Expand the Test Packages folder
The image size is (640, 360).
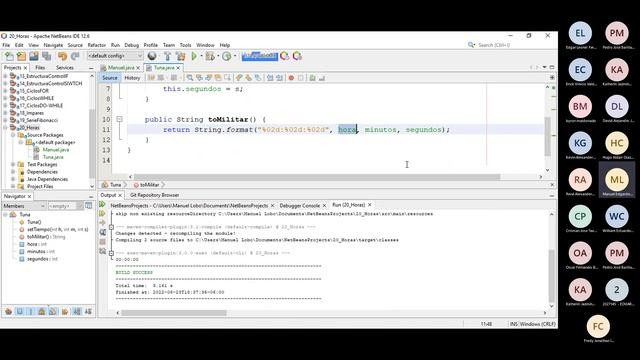(13, 164)
